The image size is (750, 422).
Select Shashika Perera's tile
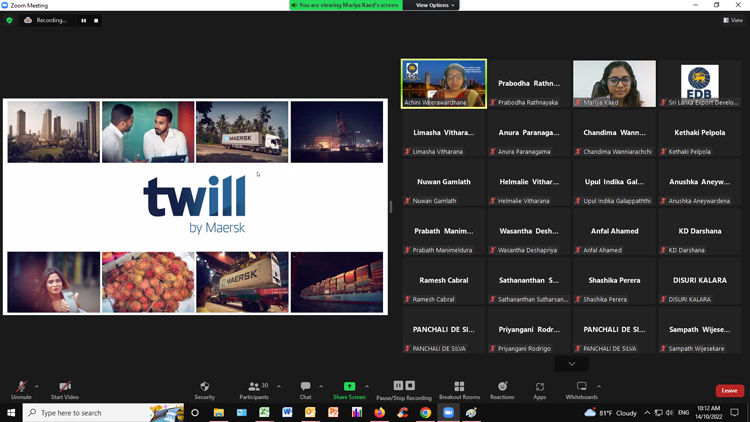[614, 281]
